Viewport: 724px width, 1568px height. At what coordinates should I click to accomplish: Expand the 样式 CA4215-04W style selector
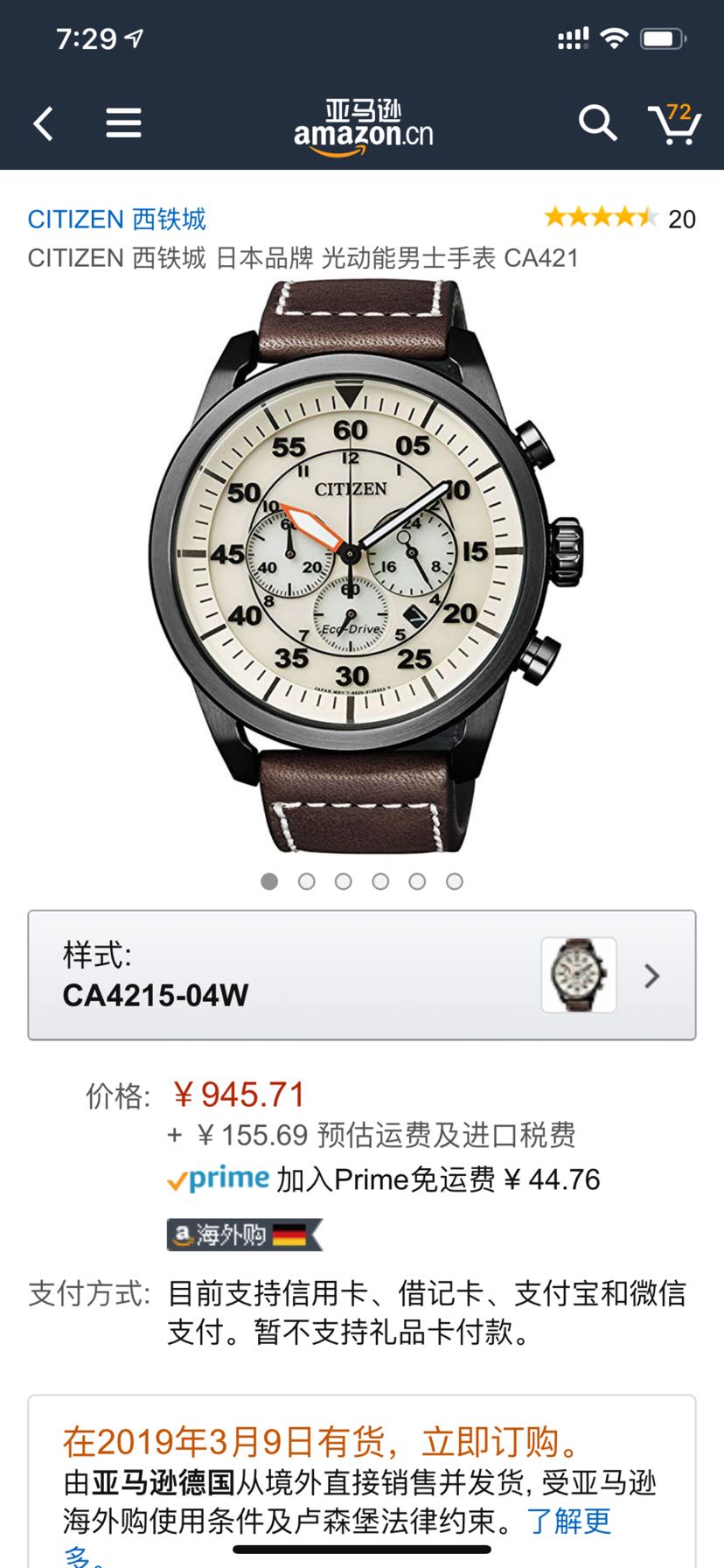pyautogui.click(x=362, y=975)
